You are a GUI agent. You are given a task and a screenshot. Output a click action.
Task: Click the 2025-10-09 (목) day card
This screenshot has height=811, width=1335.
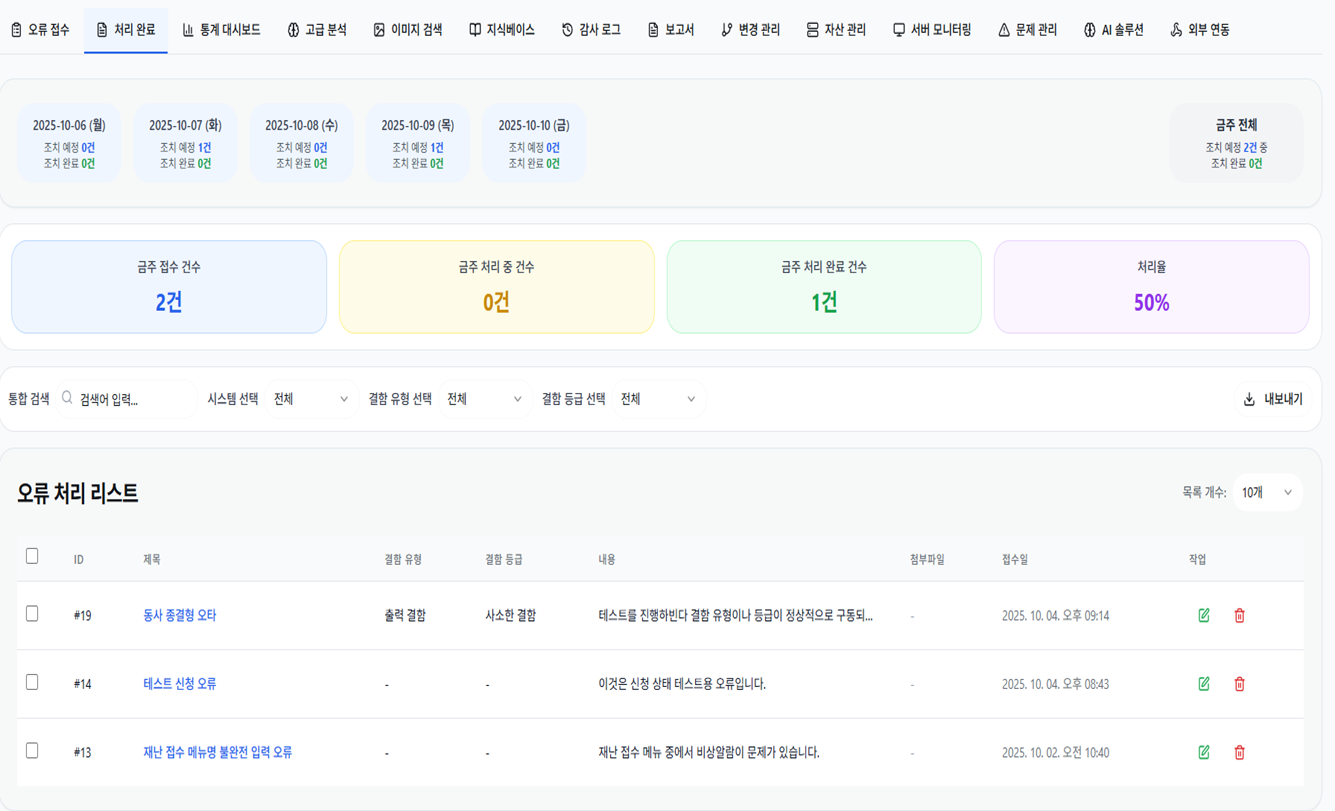tap(417, 143)
